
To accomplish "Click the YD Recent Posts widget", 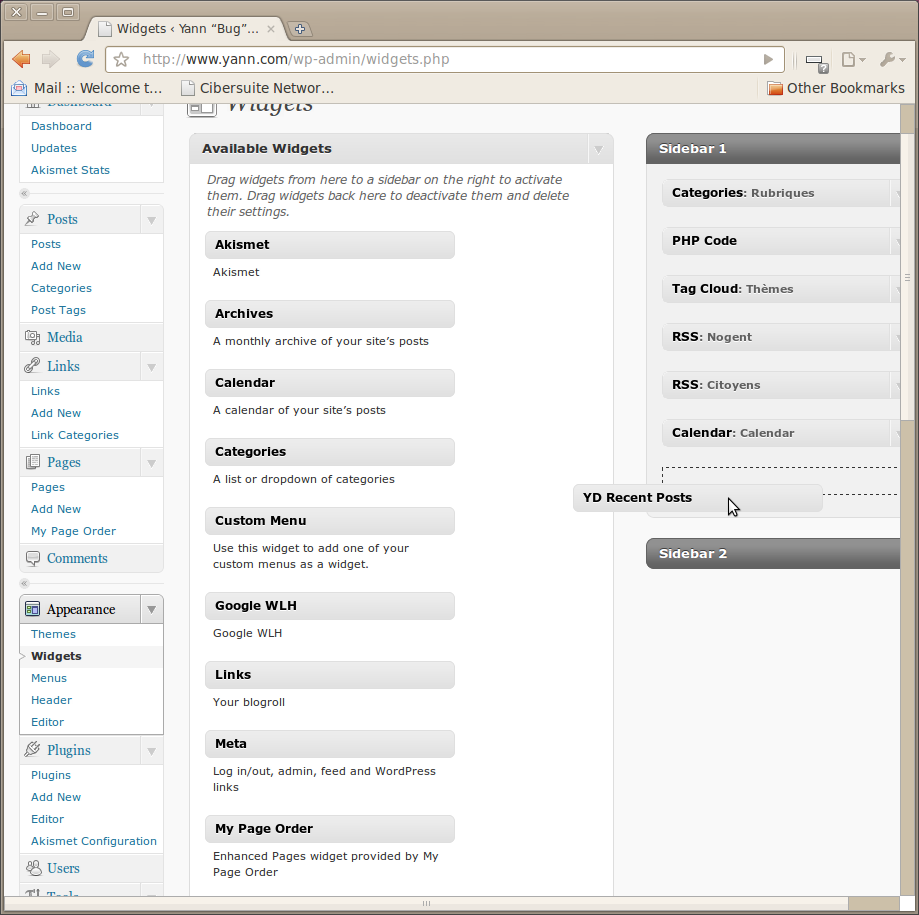I will (697, 498).
